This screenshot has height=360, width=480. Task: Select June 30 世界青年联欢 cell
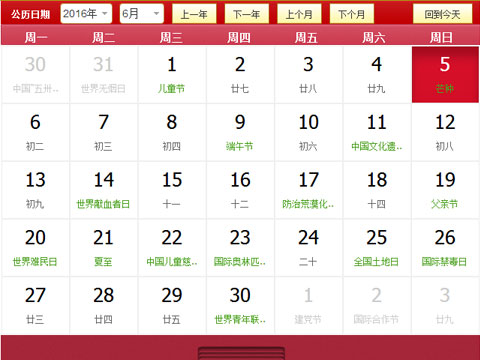coord(240,305)
